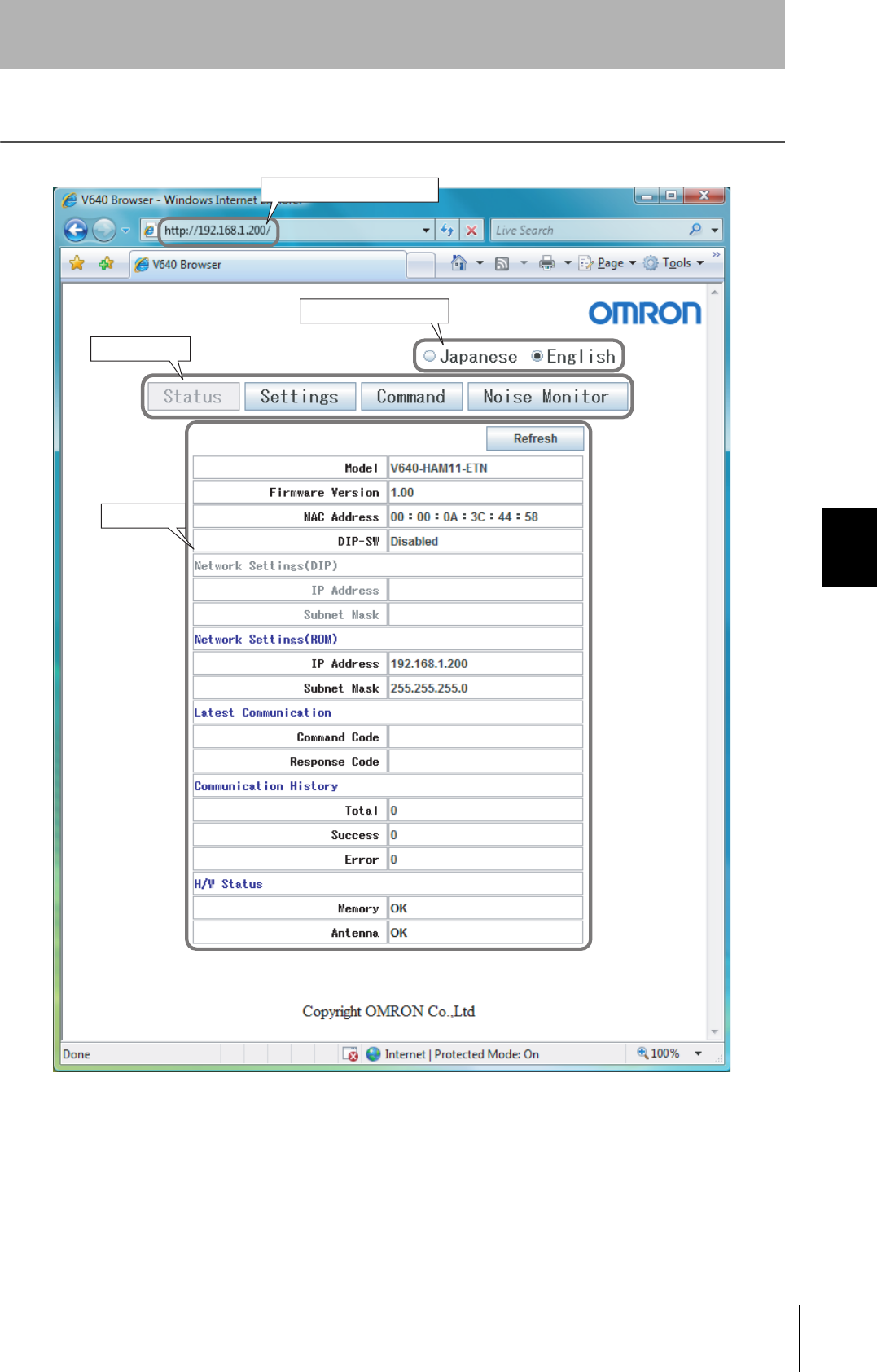
Task: Minimize the V640 Browser window
Action: tap(647, 196)
